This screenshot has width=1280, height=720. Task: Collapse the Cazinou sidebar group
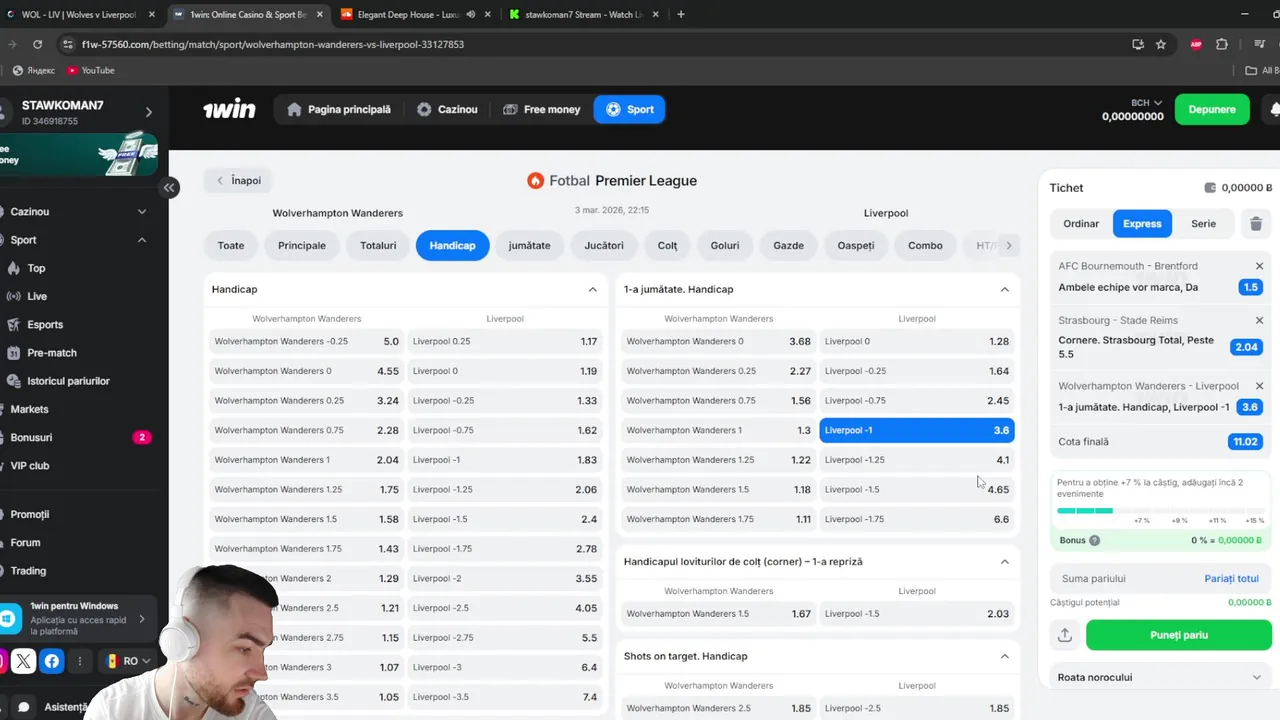pyautogui.click(x=141, y=212)
